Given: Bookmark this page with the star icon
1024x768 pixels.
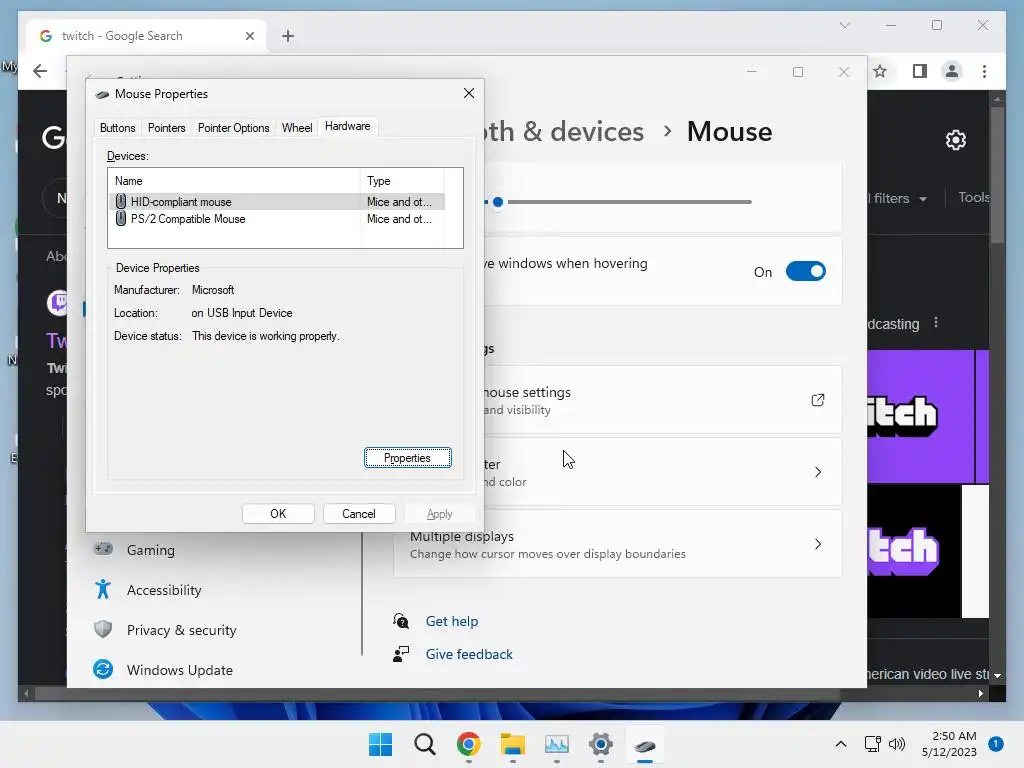Looking at the screenshot, I should [880, 71].
